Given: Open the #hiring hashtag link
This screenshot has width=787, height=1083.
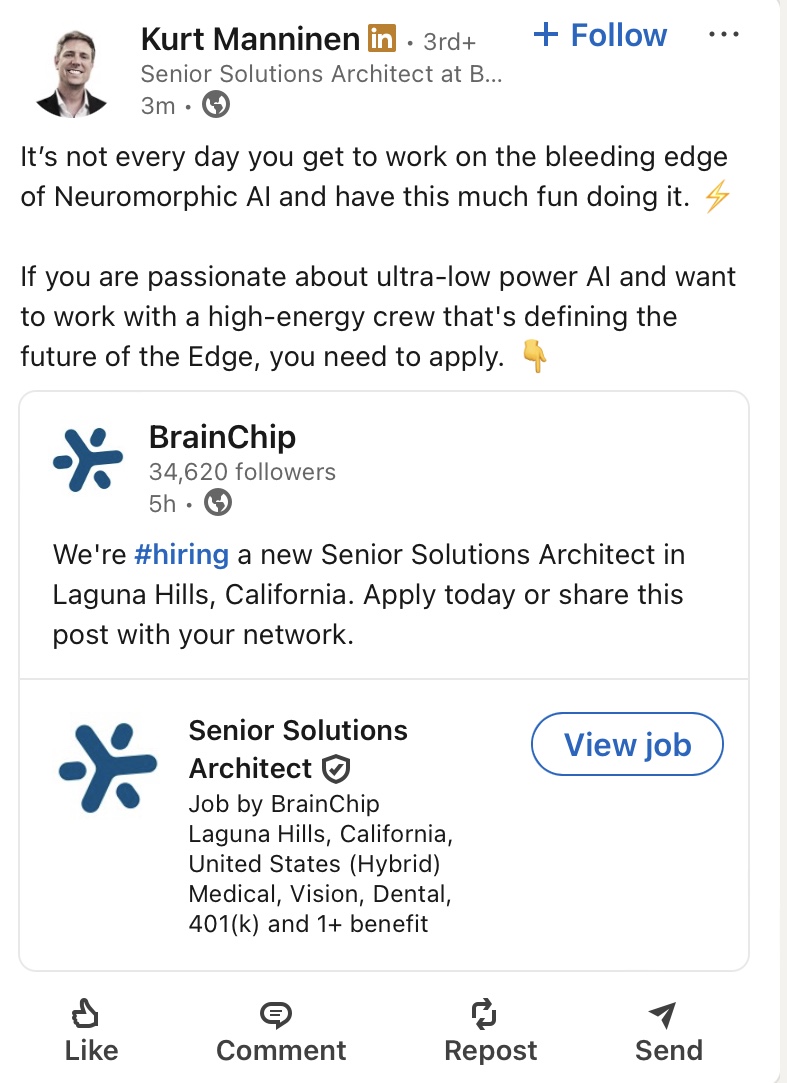Looking at the screenshot, I should point(180,554).
